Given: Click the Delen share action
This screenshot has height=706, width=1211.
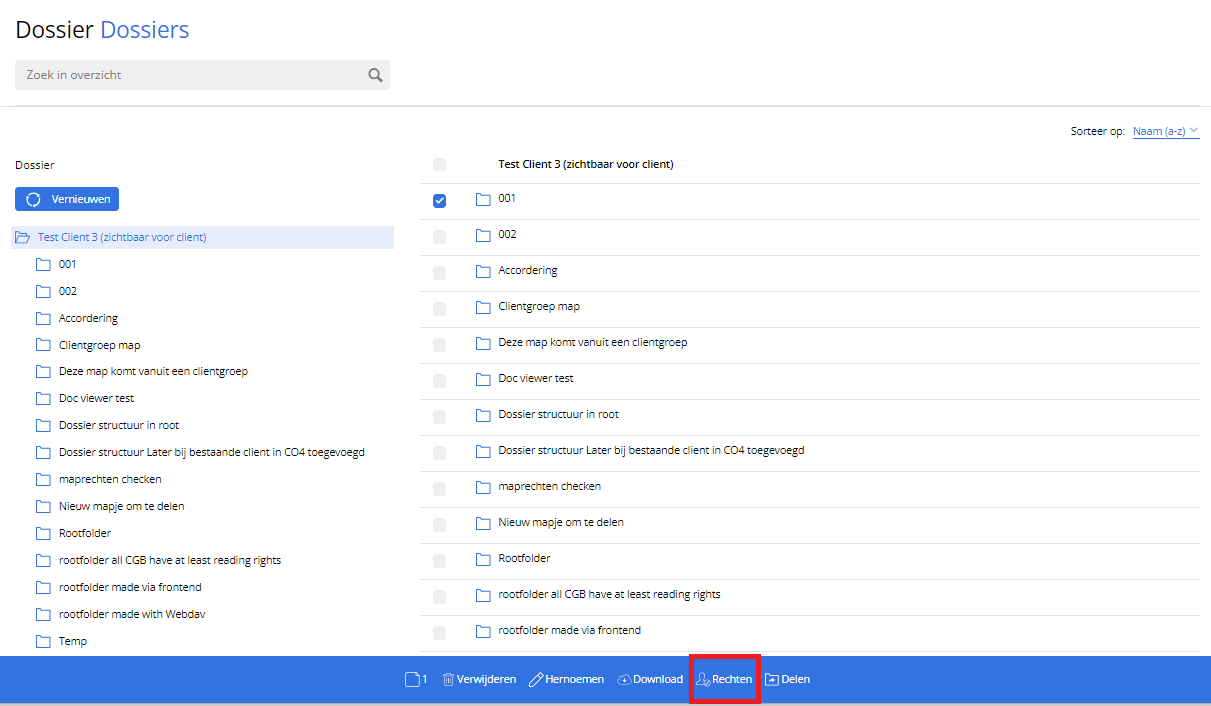Looking at the screenshot, I should (787, 680).
